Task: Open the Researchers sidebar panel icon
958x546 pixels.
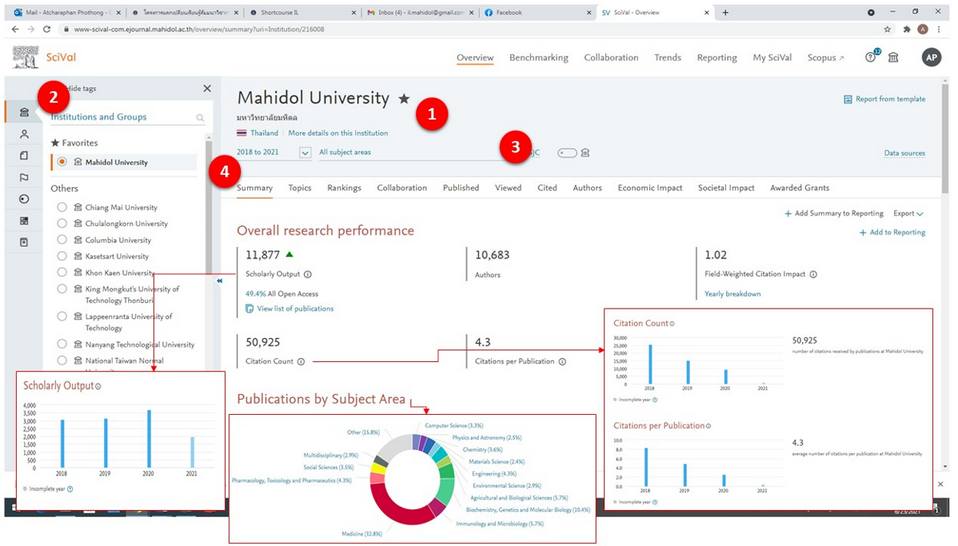Action: pyautogui.click(x=24, y=134)
